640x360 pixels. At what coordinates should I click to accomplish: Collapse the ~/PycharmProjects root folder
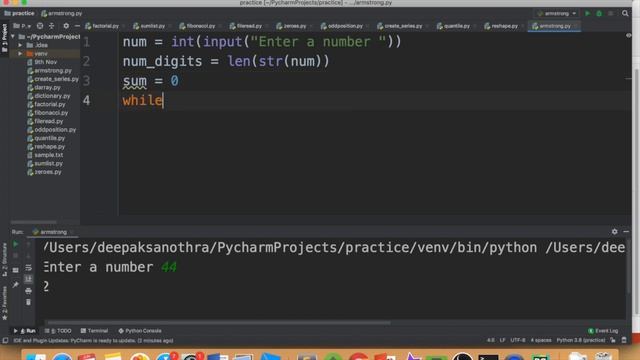point(13,37)
